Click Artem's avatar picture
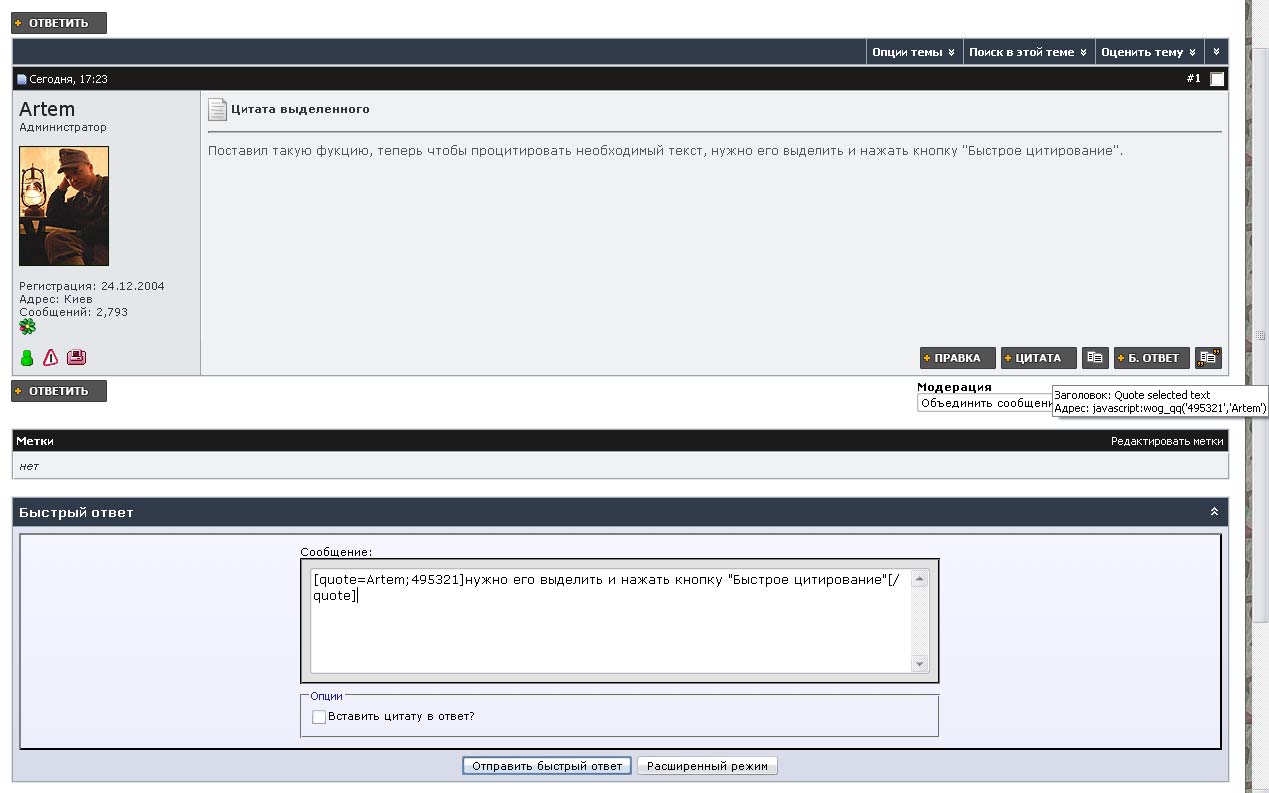 coord(64,206)
